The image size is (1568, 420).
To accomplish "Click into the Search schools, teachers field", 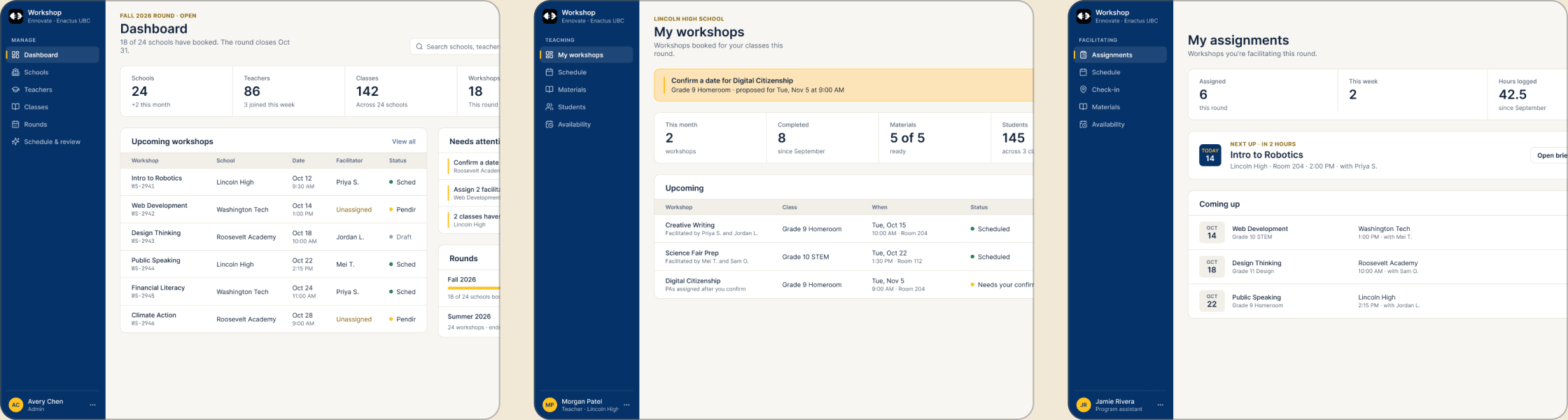I will 455,47.
